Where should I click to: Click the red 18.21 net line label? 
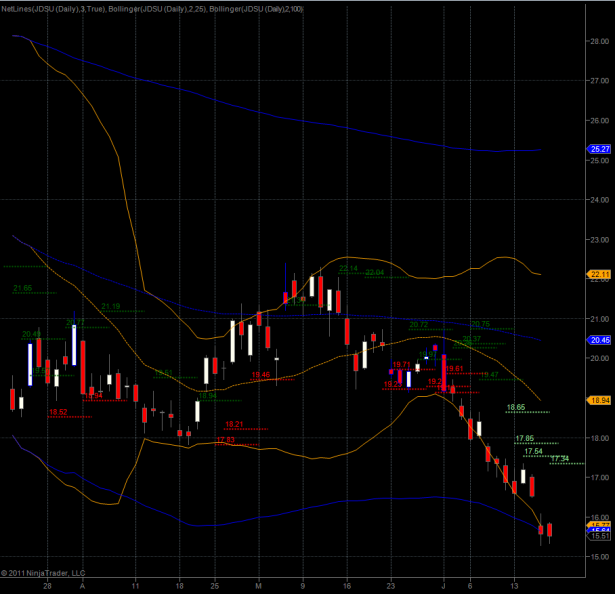[x=235, y=423]
